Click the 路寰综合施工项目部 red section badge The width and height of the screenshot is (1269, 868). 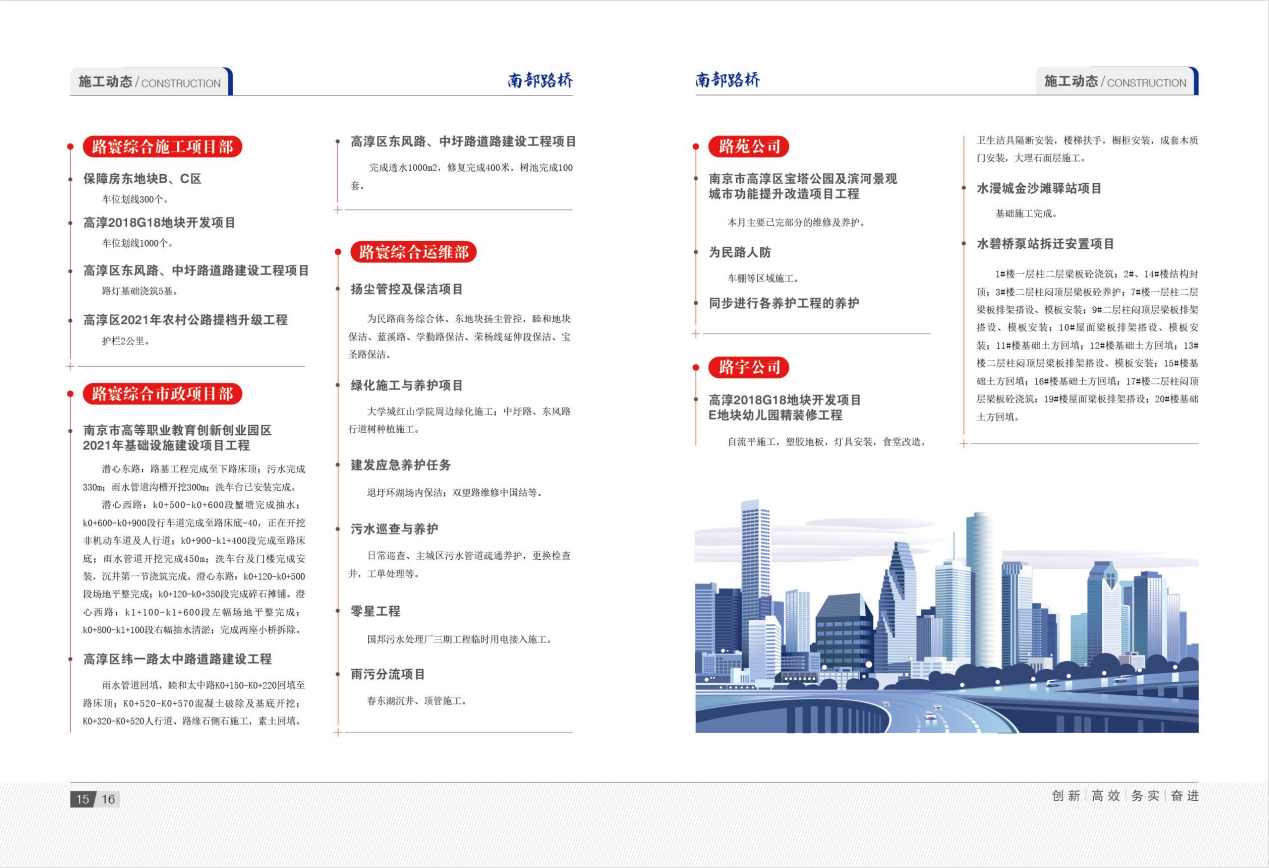coord(161,147)
